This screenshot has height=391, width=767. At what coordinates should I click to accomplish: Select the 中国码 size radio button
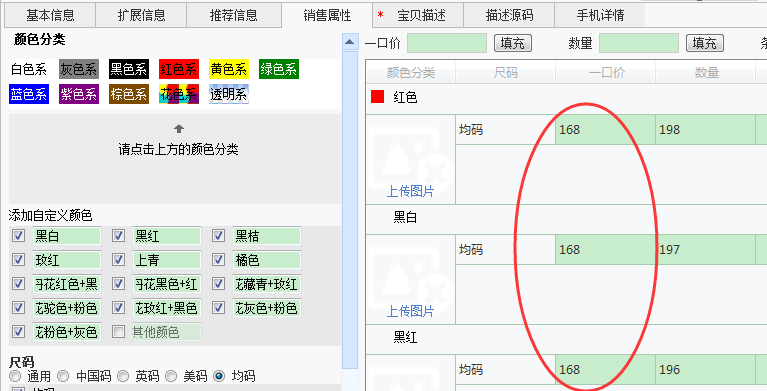(63, 376)
